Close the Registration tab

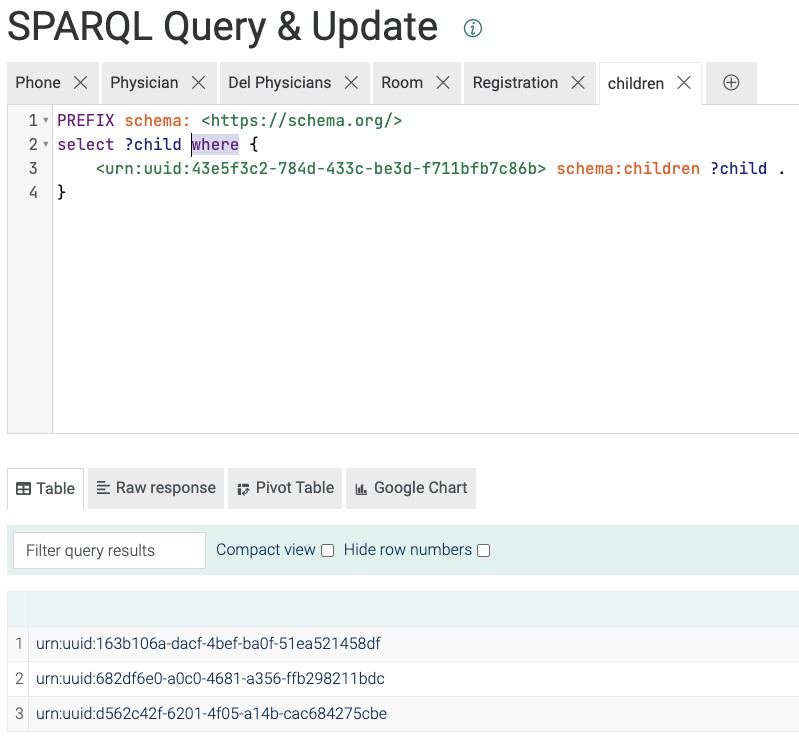[578, 83]
